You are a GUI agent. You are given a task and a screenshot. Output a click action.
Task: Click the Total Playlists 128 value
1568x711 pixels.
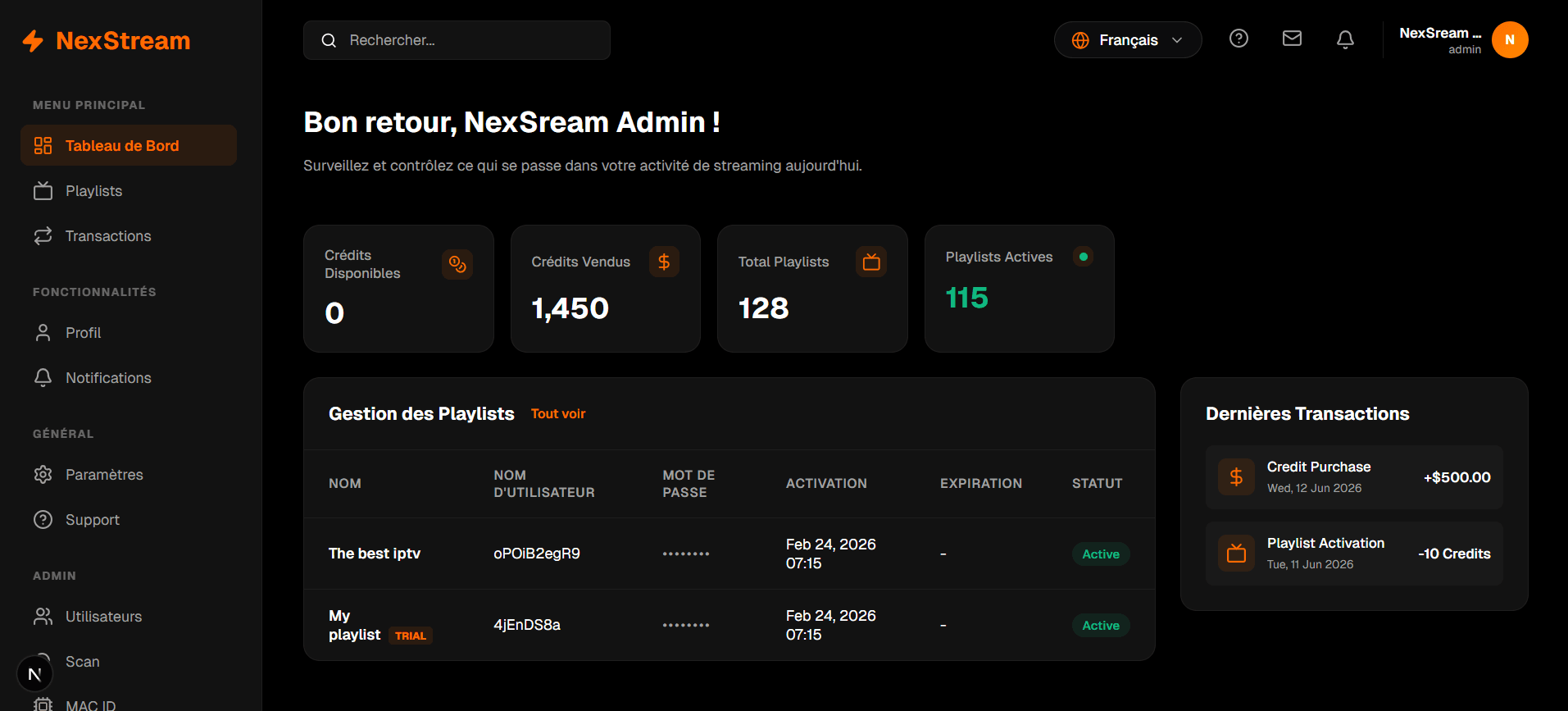(764, 308)
